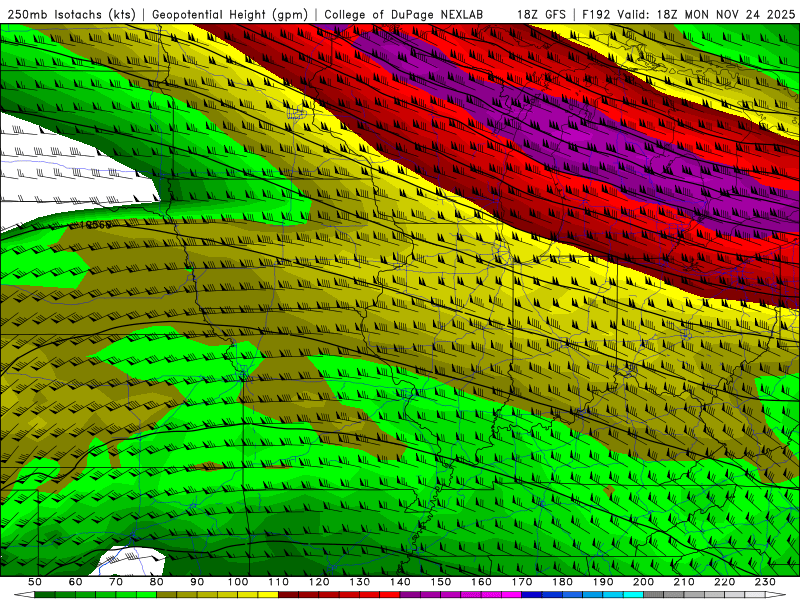This screenshot has width=800, height=600.
Task: Select the 200 label on the color scale
Action: click(643, 582)
